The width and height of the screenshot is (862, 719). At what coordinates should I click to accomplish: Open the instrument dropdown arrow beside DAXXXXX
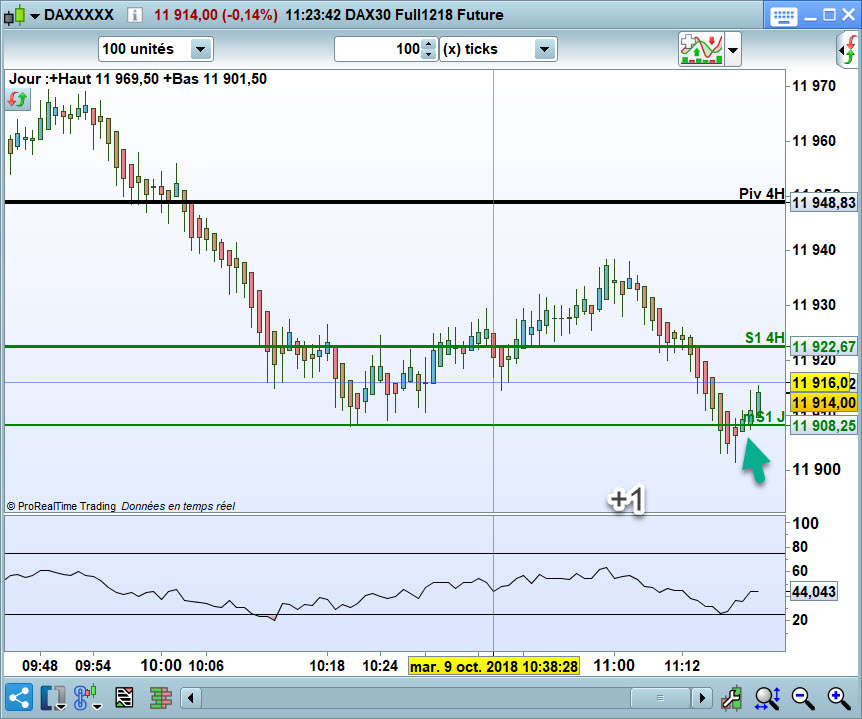[35, 16]
